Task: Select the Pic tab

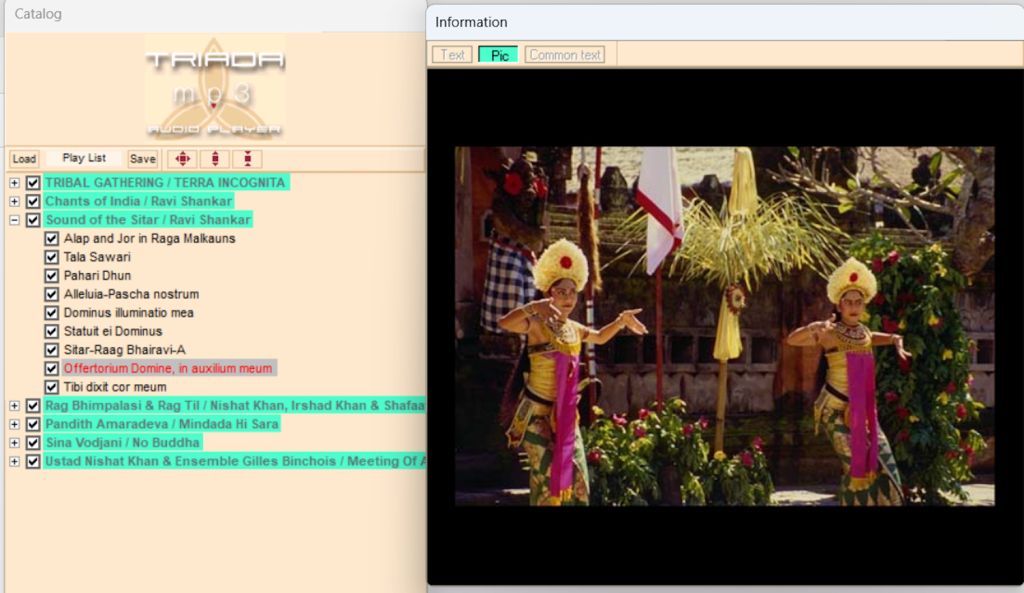Action: (x=498, y=55)
